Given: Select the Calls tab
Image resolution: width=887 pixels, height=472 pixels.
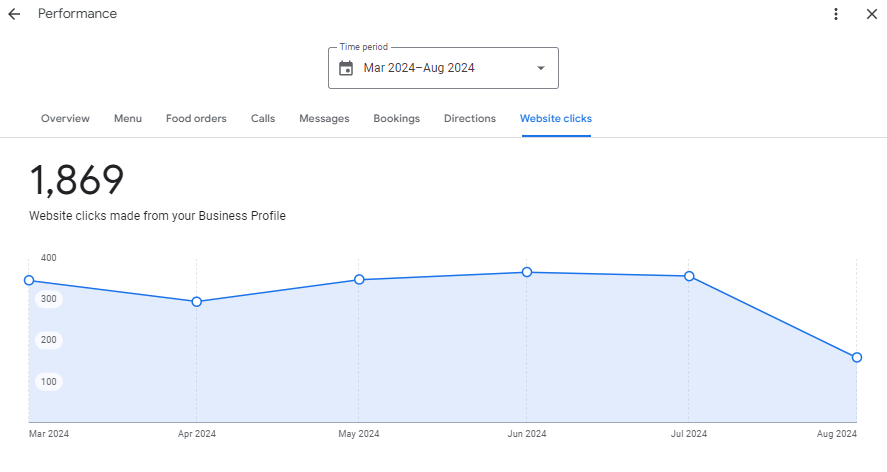Looking at the screenshot, I should 263,118.
